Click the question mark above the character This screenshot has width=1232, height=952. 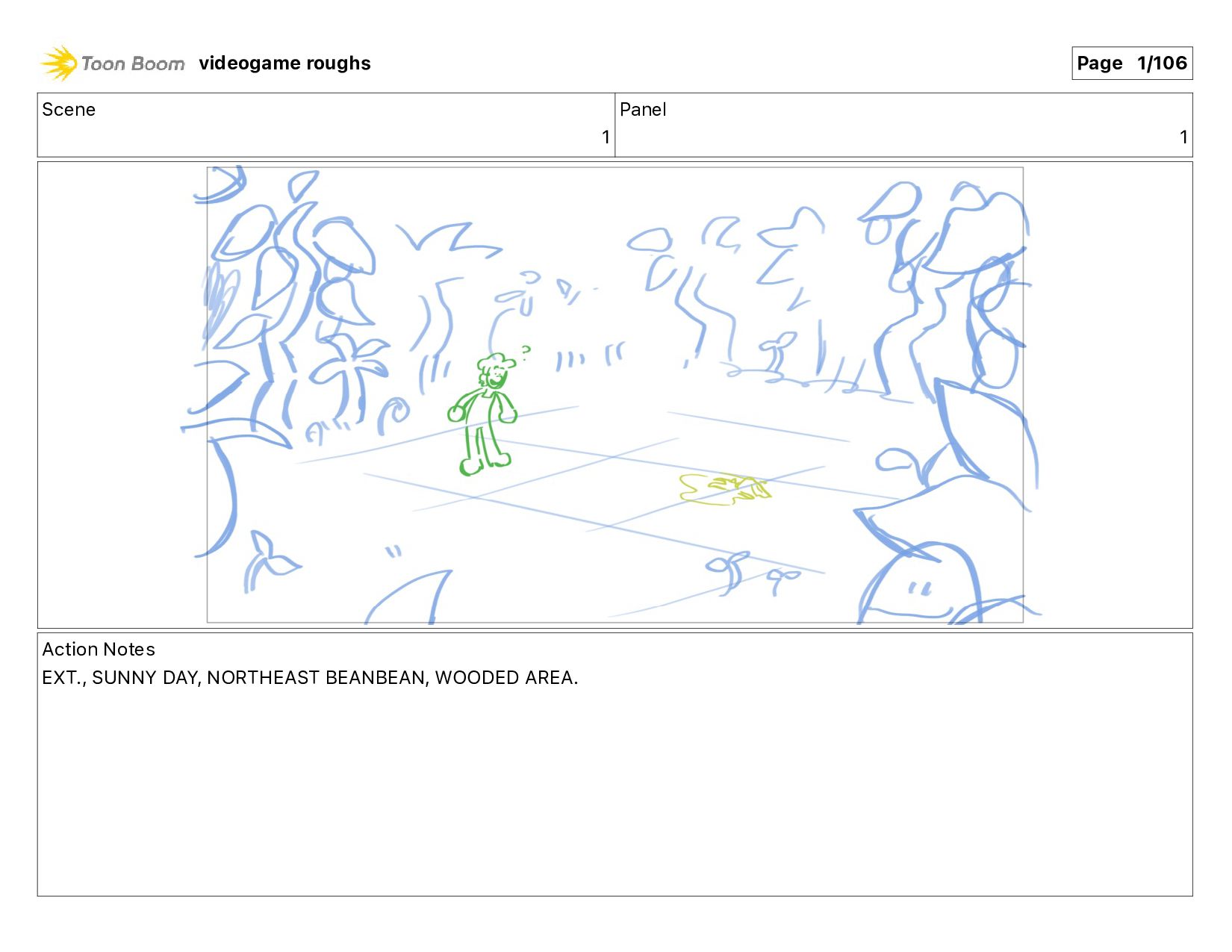click(526, 352)
